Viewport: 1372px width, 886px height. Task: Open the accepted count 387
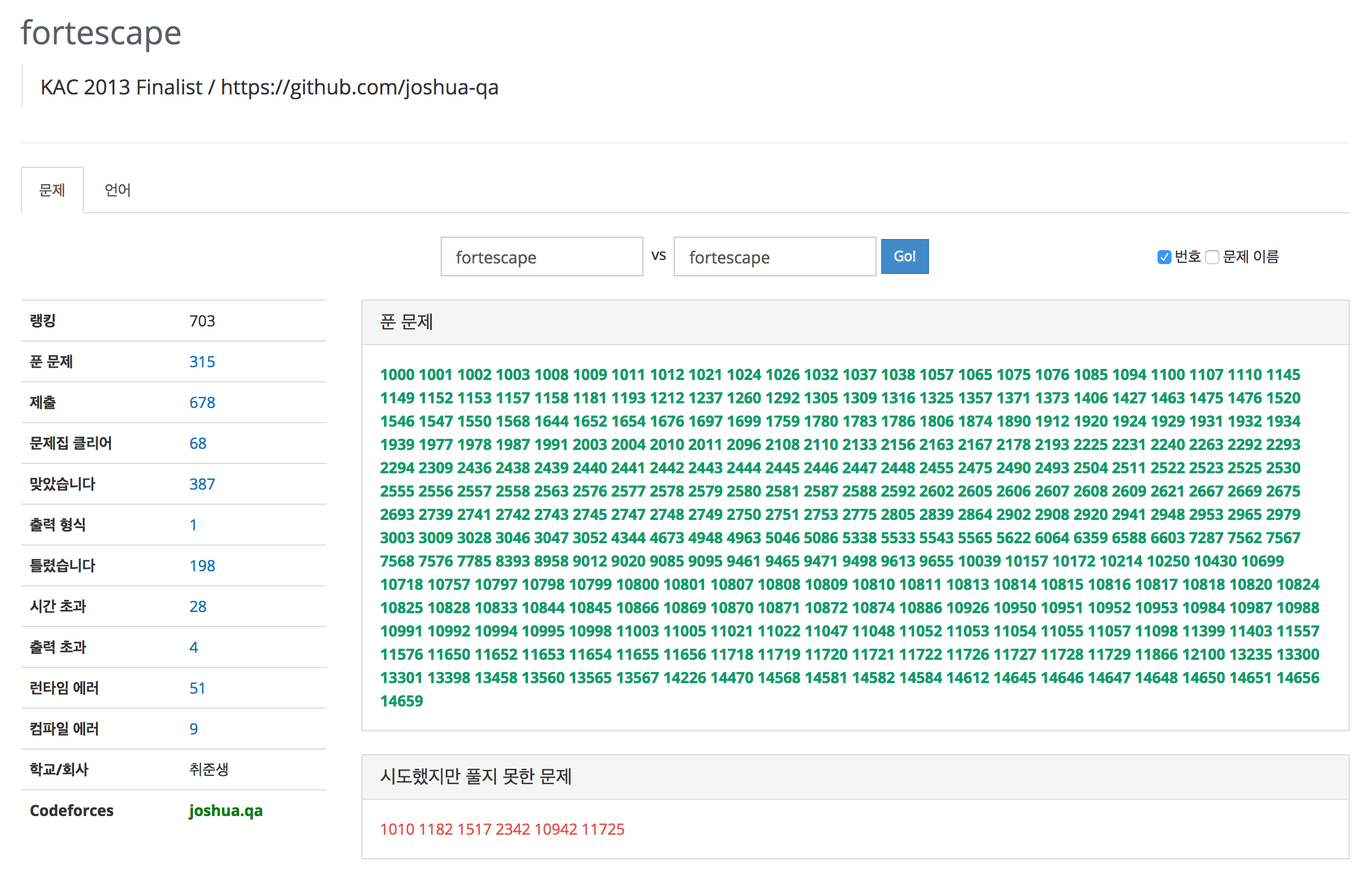(202, 484)
